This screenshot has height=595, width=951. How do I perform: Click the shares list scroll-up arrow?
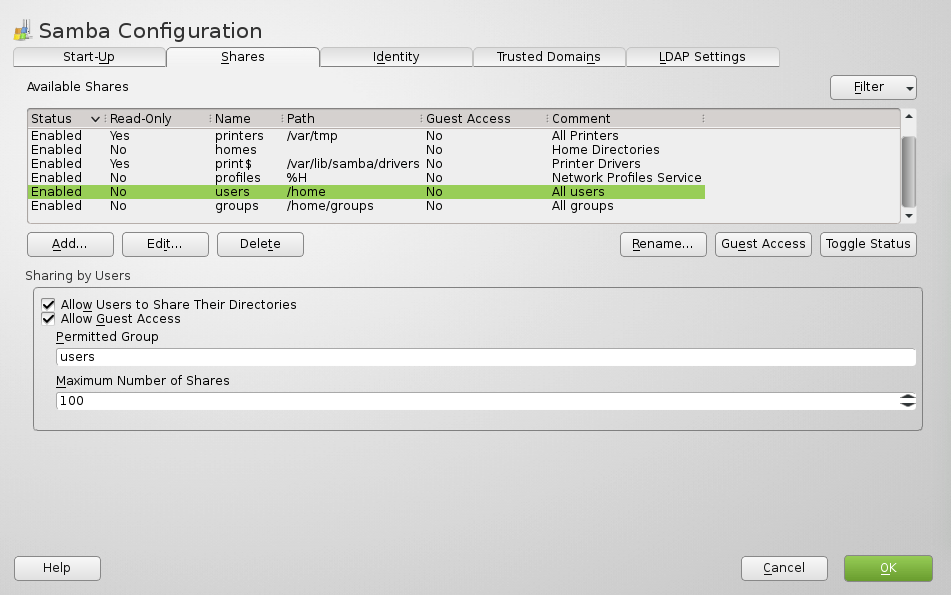pyautogui.click(x=909, y=118)
